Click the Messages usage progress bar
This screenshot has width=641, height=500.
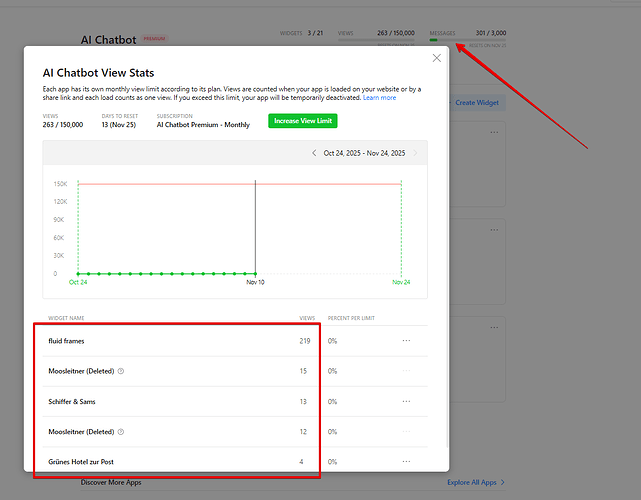(468, 40)
